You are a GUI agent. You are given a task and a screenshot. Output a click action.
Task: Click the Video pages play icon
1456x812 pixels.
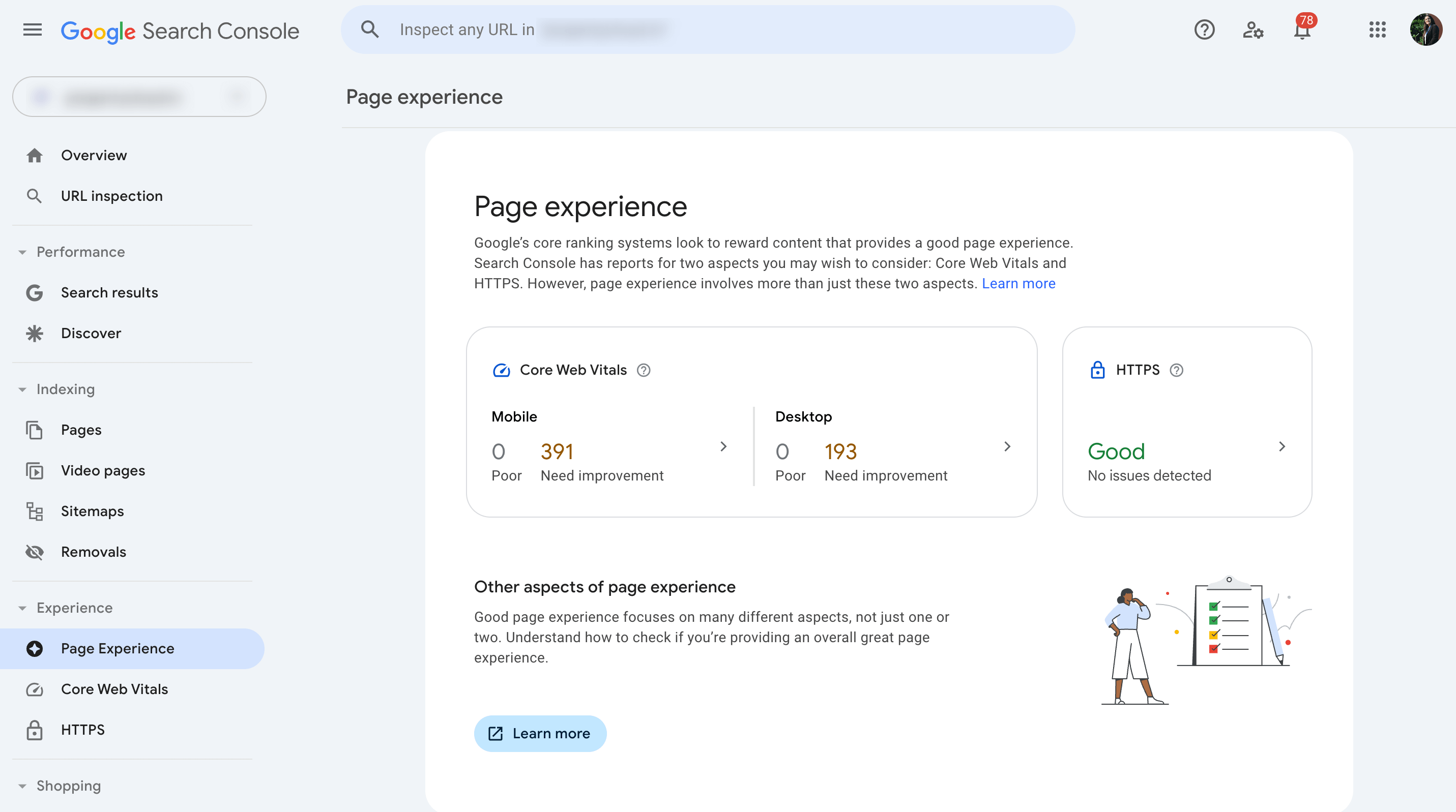pyautogui.click(x=35, y=471)
